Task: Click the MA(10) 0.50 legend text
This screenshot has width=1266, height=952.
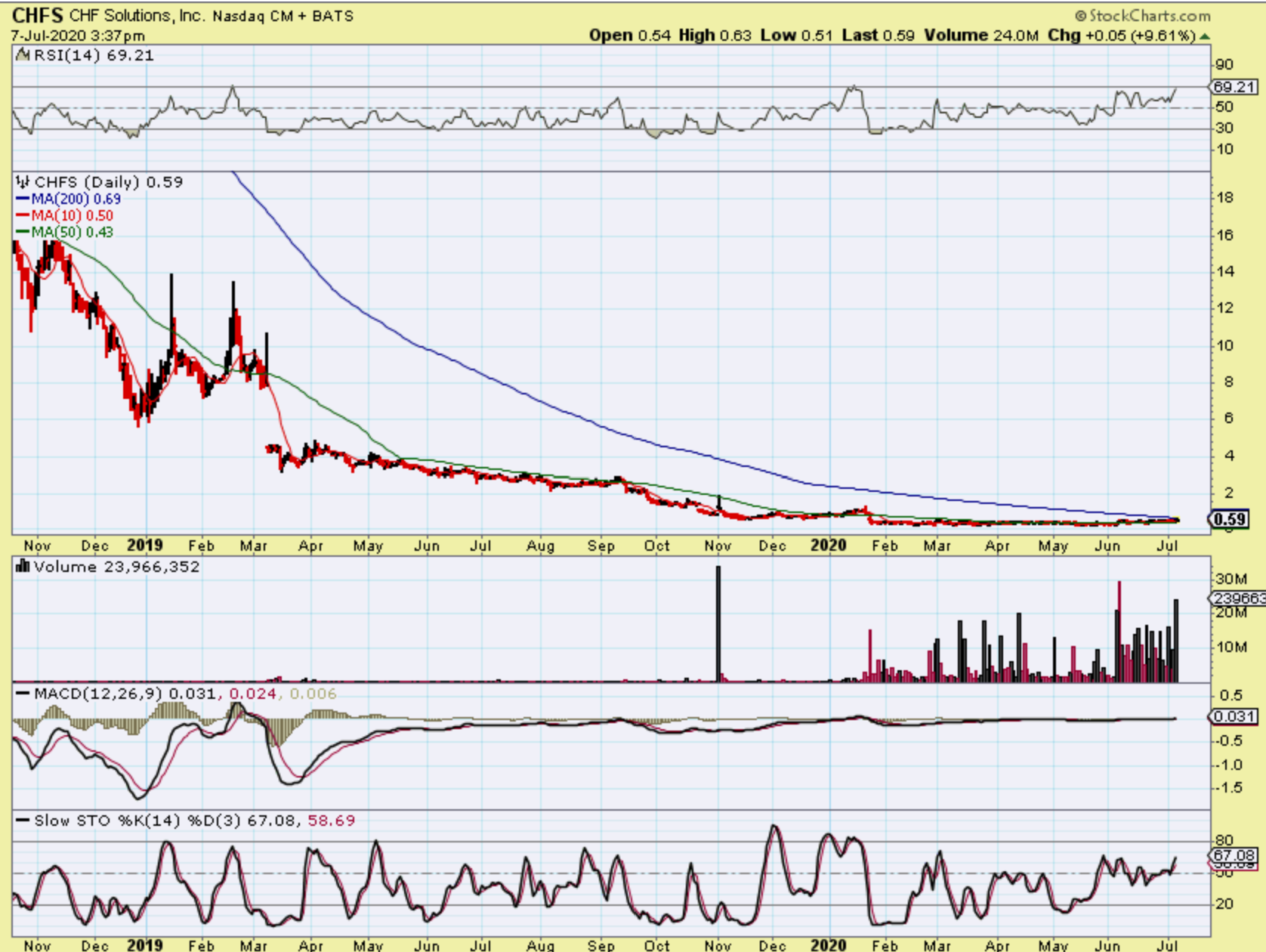Action: pyautogui.click(x=73, y=216)
